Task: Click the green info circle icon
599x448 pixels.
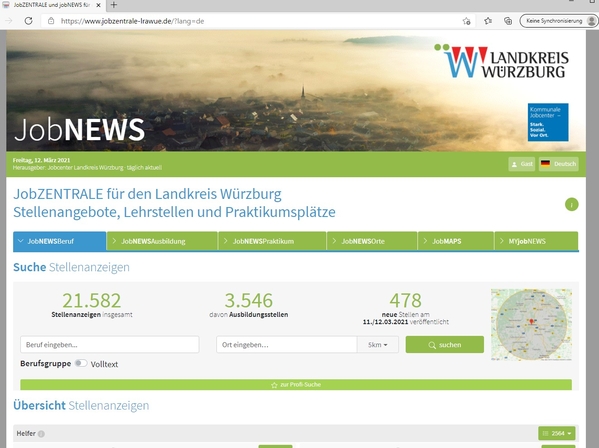Action: click(x=571, y=205)
